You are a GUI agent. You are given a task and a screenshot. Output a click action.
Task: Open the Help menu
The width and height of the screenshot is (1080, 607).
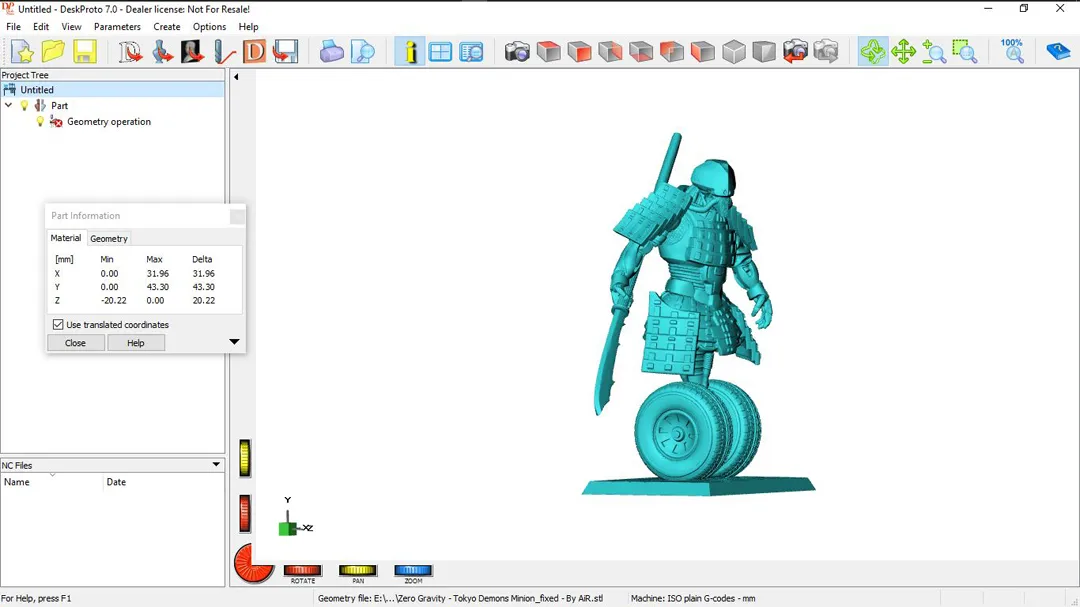coord(248,27)
